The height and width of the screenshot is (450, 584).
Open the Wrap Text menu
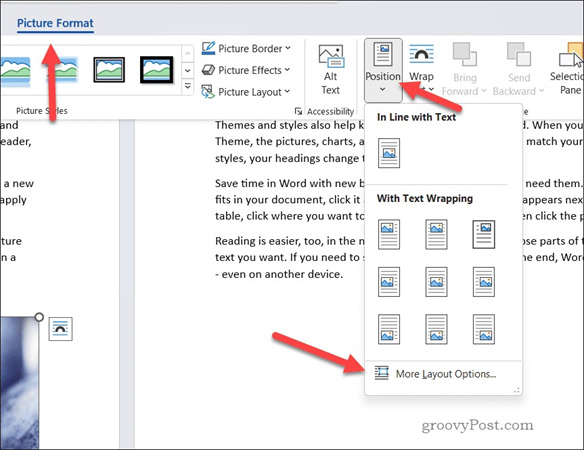[421, 68]
